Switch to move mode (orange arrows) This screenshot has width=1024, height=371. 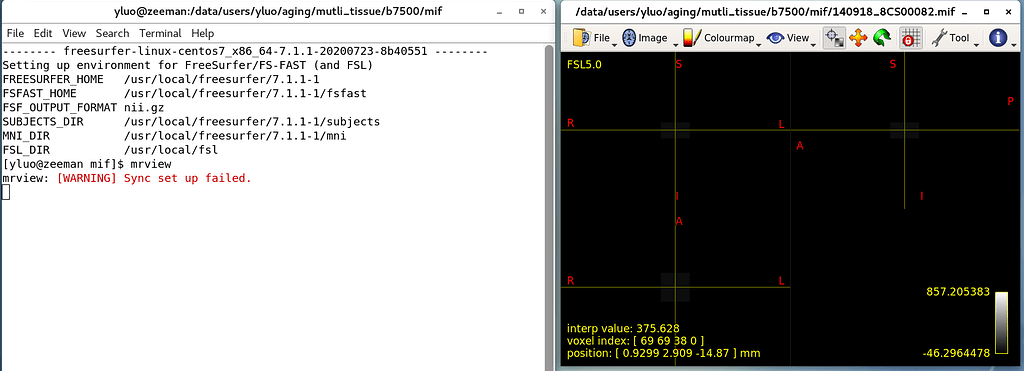[x=857, y=39]
